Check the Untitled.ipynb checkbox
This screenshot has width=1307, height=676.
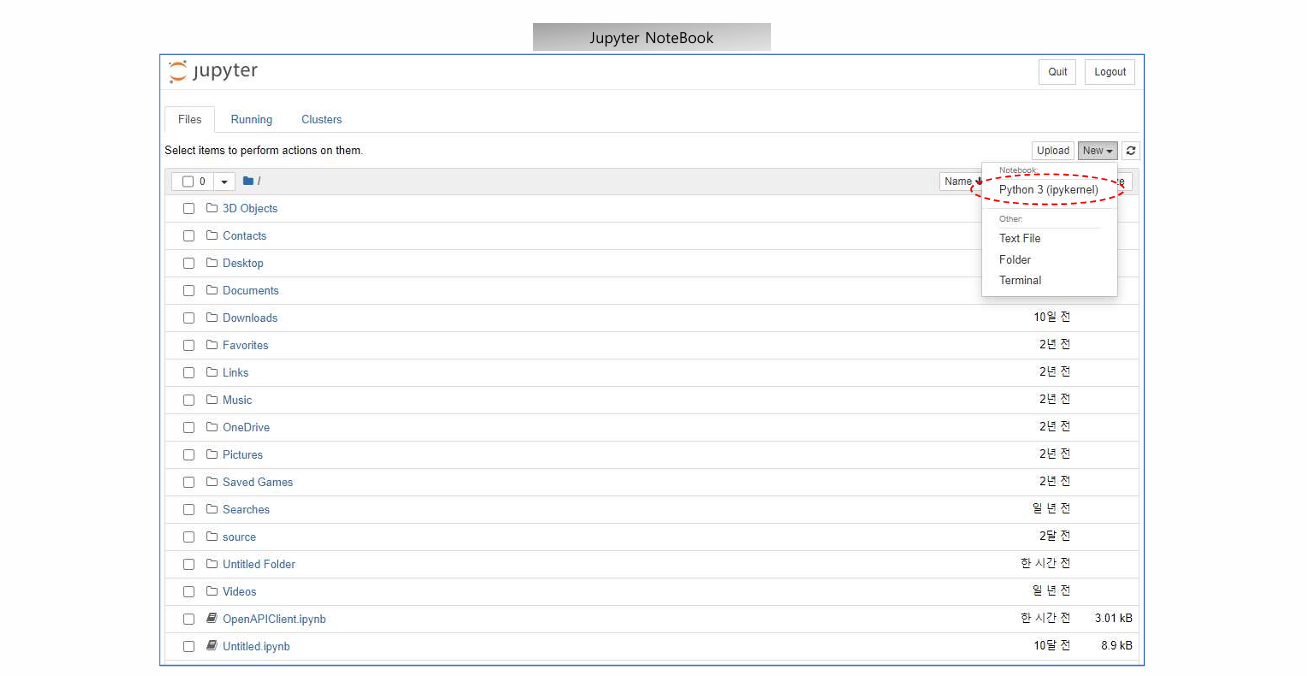click(x=188, y=647)
